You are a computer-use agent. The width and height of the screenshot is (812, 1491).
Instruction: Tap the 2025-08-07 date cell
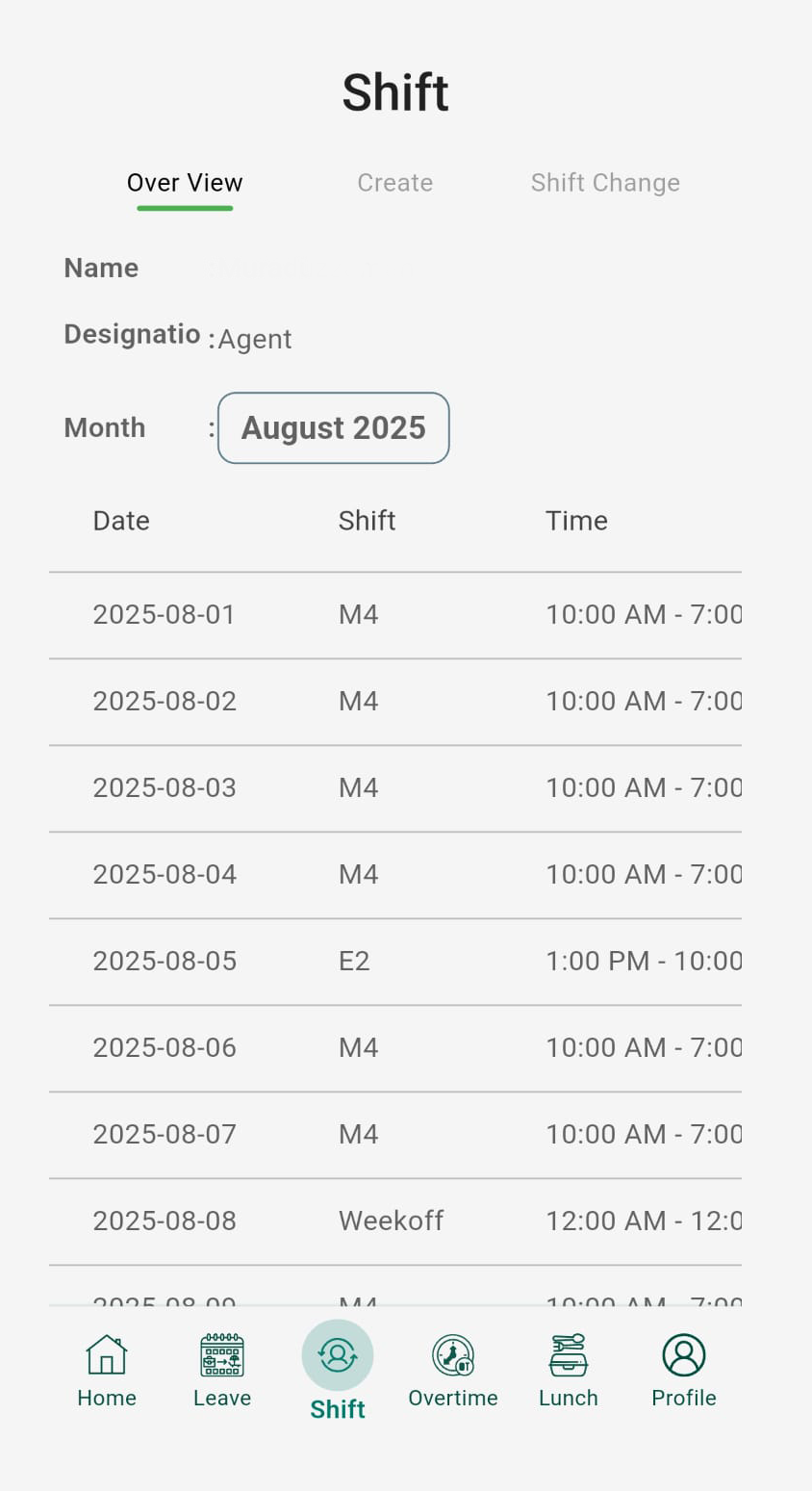(x=165, y=1135)
